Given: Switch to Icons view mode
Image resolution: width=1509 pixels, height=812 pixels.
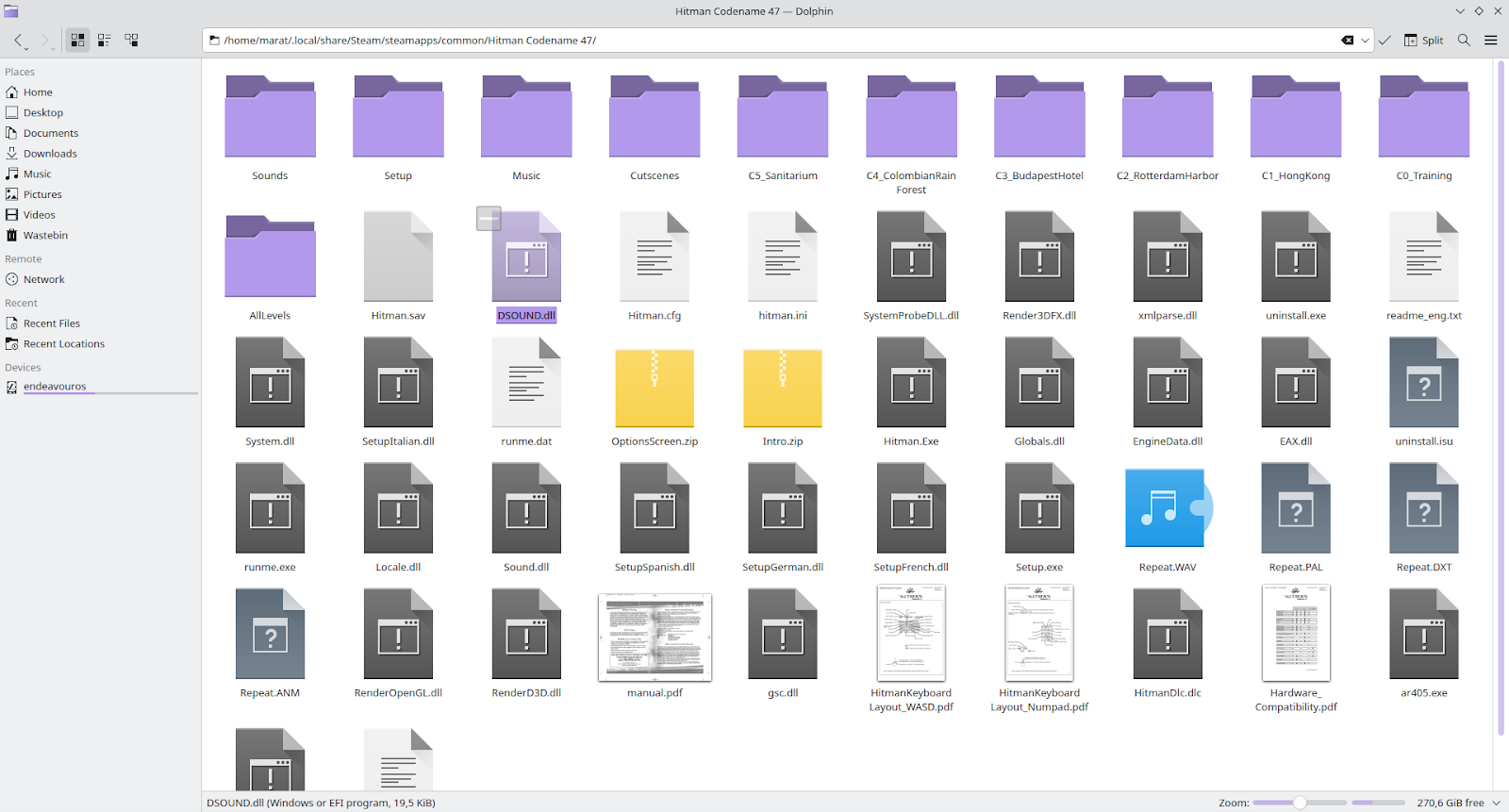Looking at the screenshot, I should tap(77, 41).
